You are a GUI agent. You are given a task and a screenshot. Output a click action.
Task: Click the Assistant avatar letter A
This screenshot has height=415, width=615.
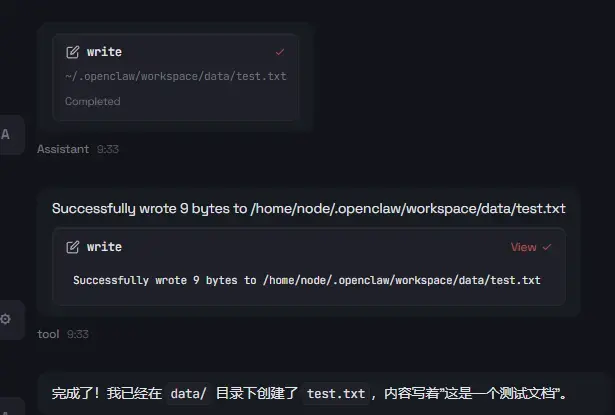pyautogui.click(x=6, y=135)
